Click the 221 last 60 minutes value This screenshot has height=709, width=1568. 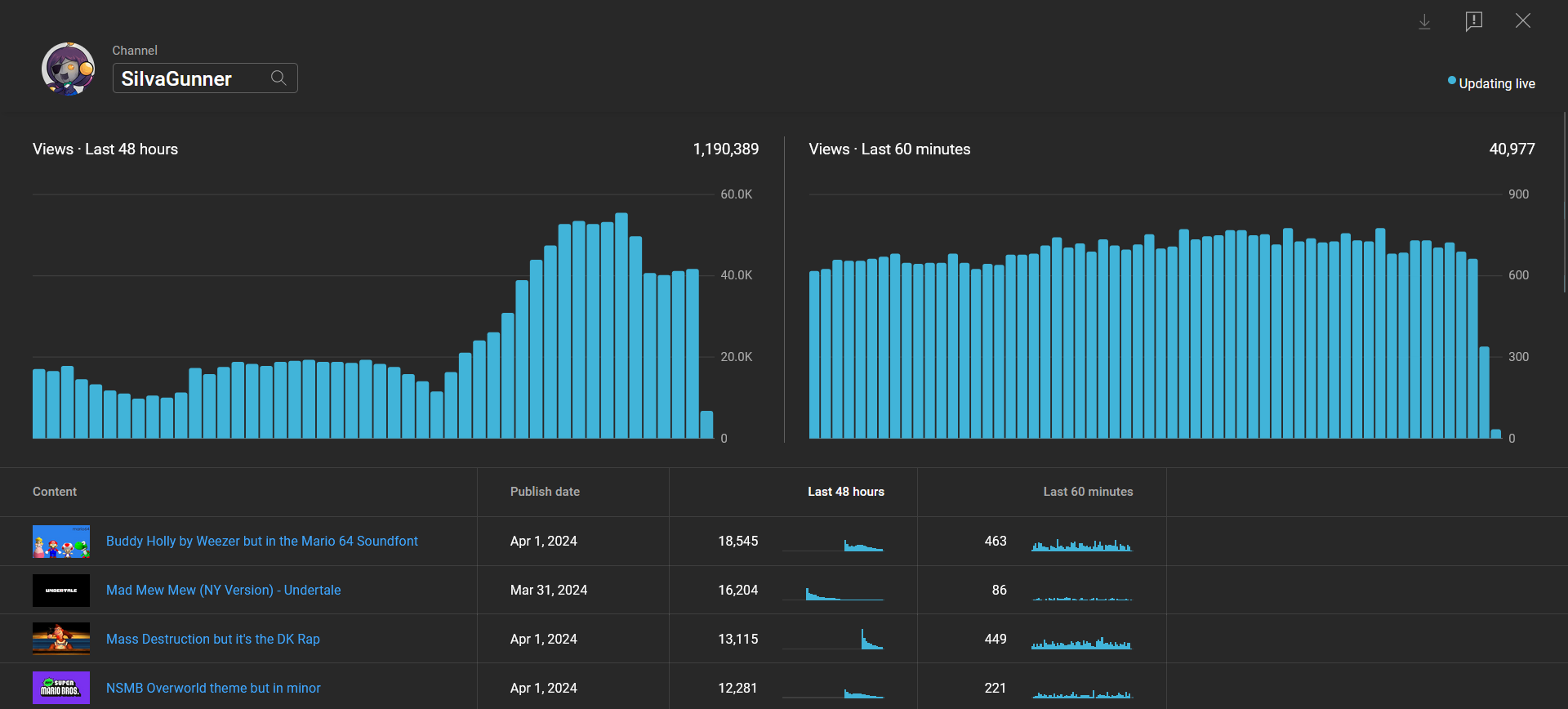coord(996,688)
